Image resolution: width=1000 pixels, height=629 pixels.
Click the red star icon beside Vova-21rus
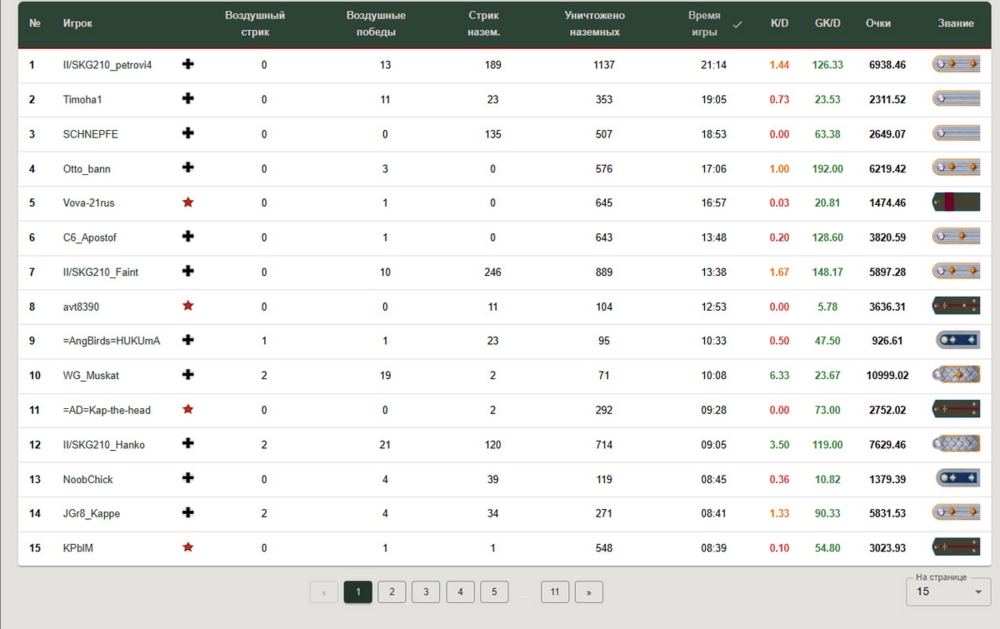click(188, 203)
